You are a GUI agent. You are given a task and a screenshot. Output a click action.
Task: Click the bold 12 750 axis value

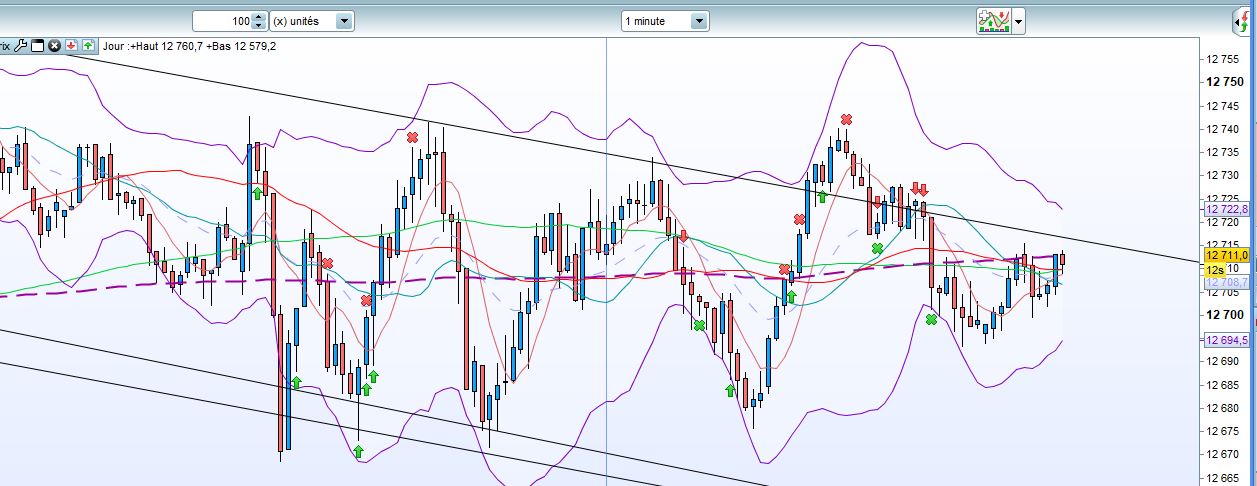1225,82
